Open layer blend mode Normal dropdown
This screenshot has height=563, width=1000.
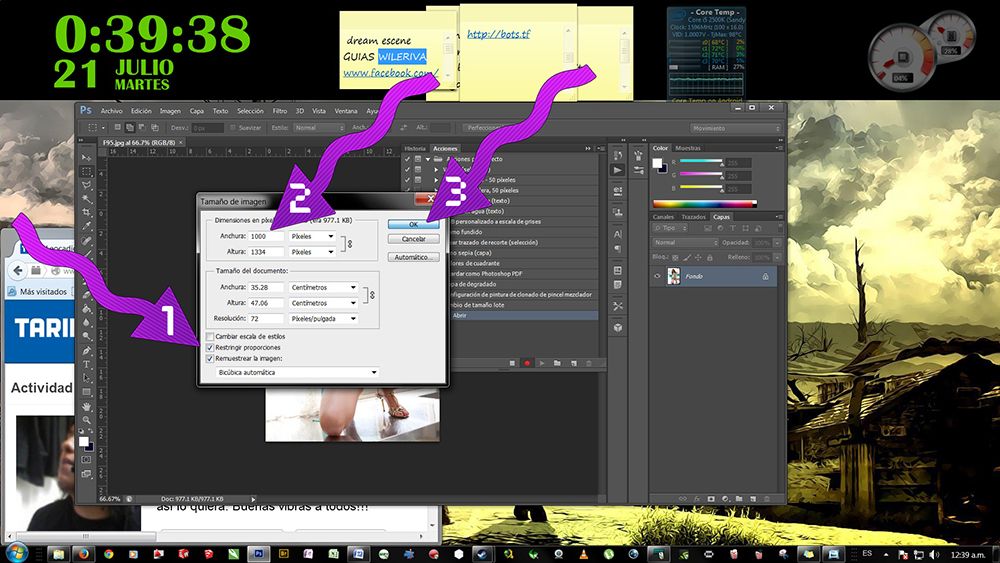click(x=686, y=242)
